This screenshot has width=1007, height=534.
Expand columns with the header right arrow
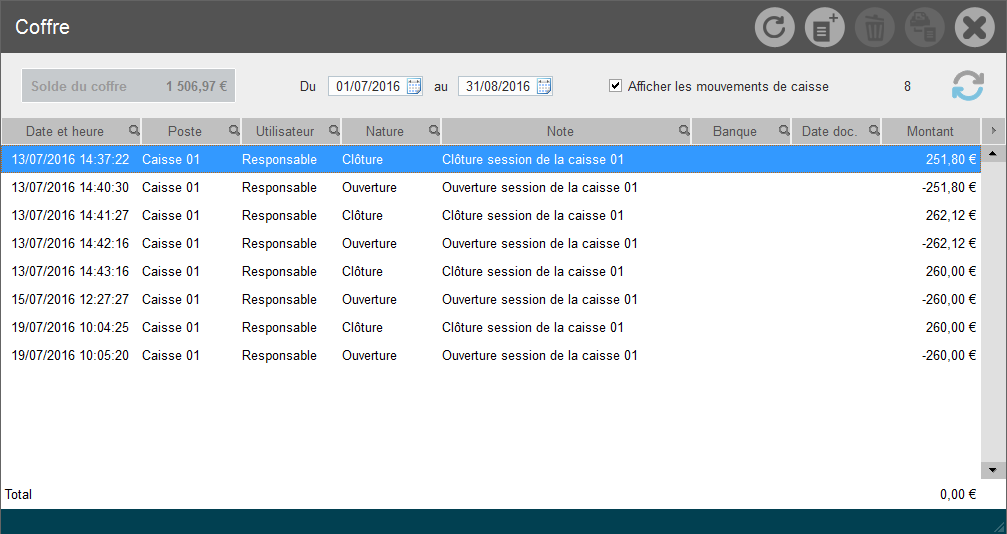click(x=993, y=131)
